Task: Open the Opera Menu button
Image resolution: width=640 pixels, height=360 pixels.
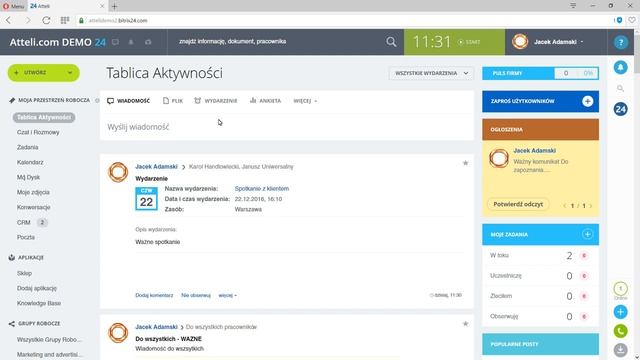Action: coord(13,6)
